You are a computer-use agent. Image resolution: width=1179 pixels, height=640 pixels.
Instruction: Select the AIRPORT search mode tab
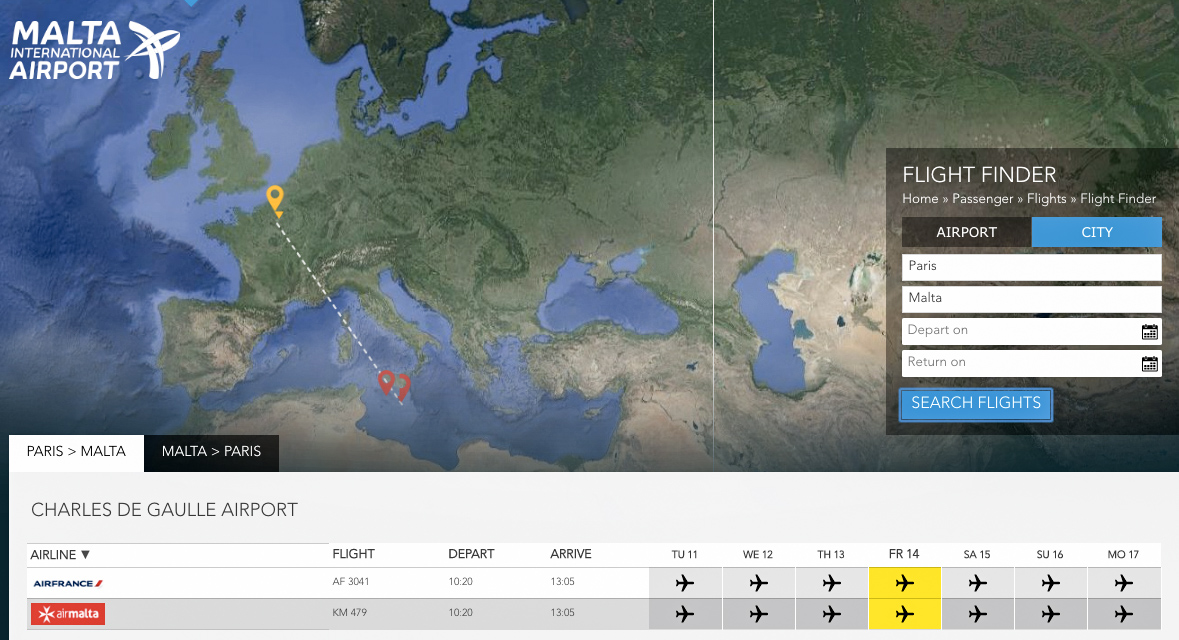coord(966,232)
